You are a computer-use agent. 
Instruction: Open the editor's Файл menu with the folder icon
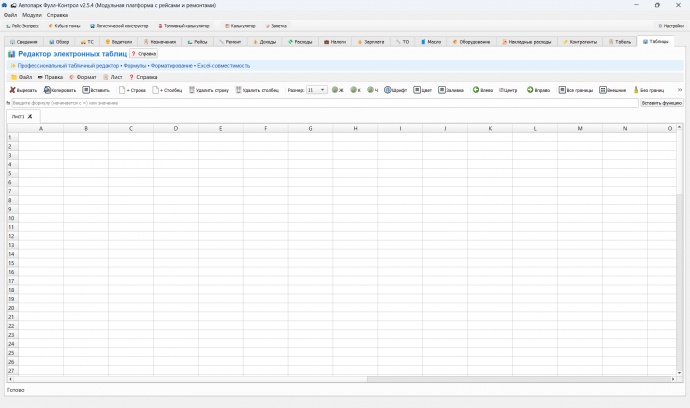pyautogui.click(x=22, y=77)
